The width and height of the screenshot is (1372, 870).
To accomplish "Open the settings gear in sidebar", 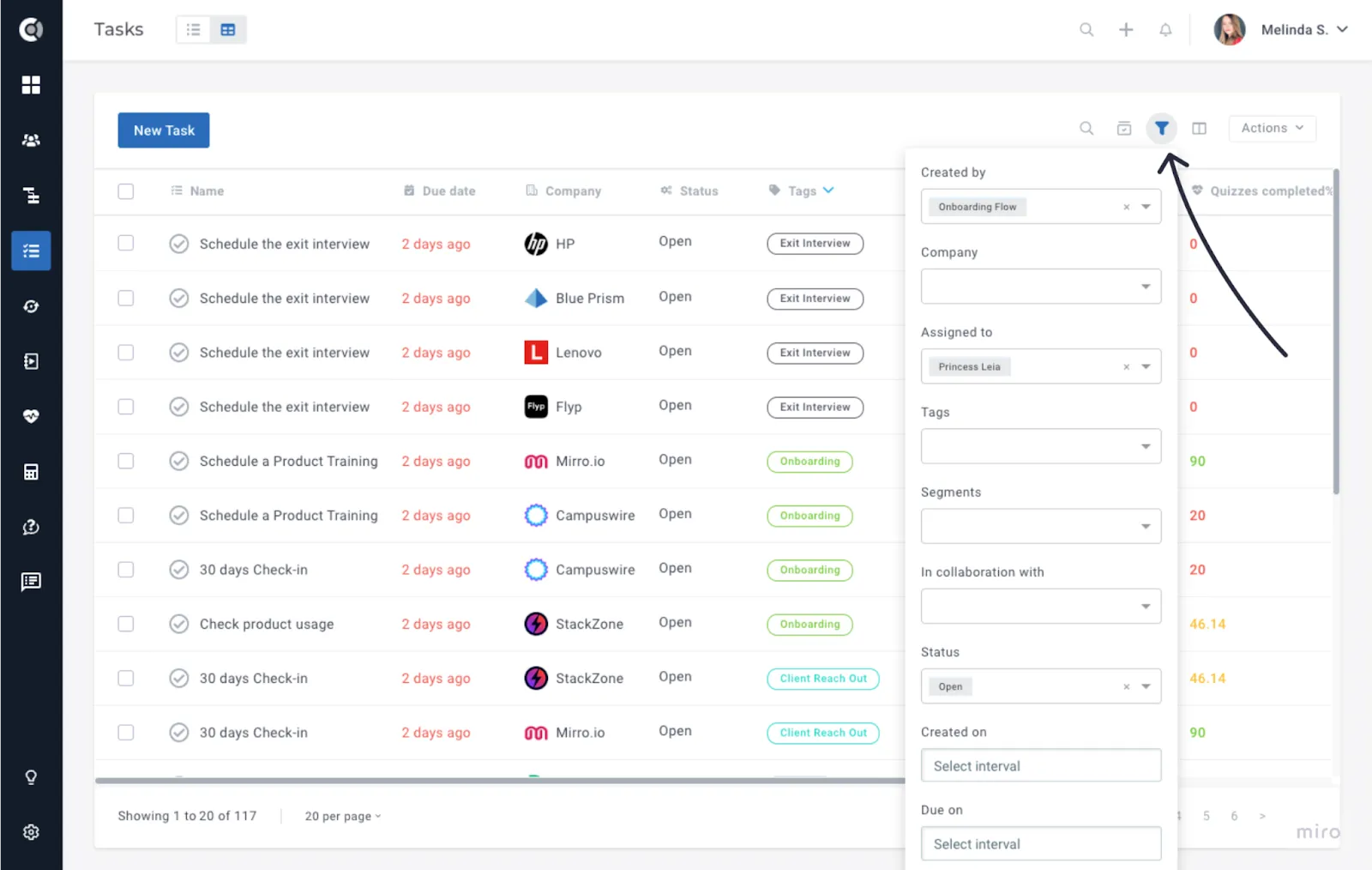I will coord(31,832).
